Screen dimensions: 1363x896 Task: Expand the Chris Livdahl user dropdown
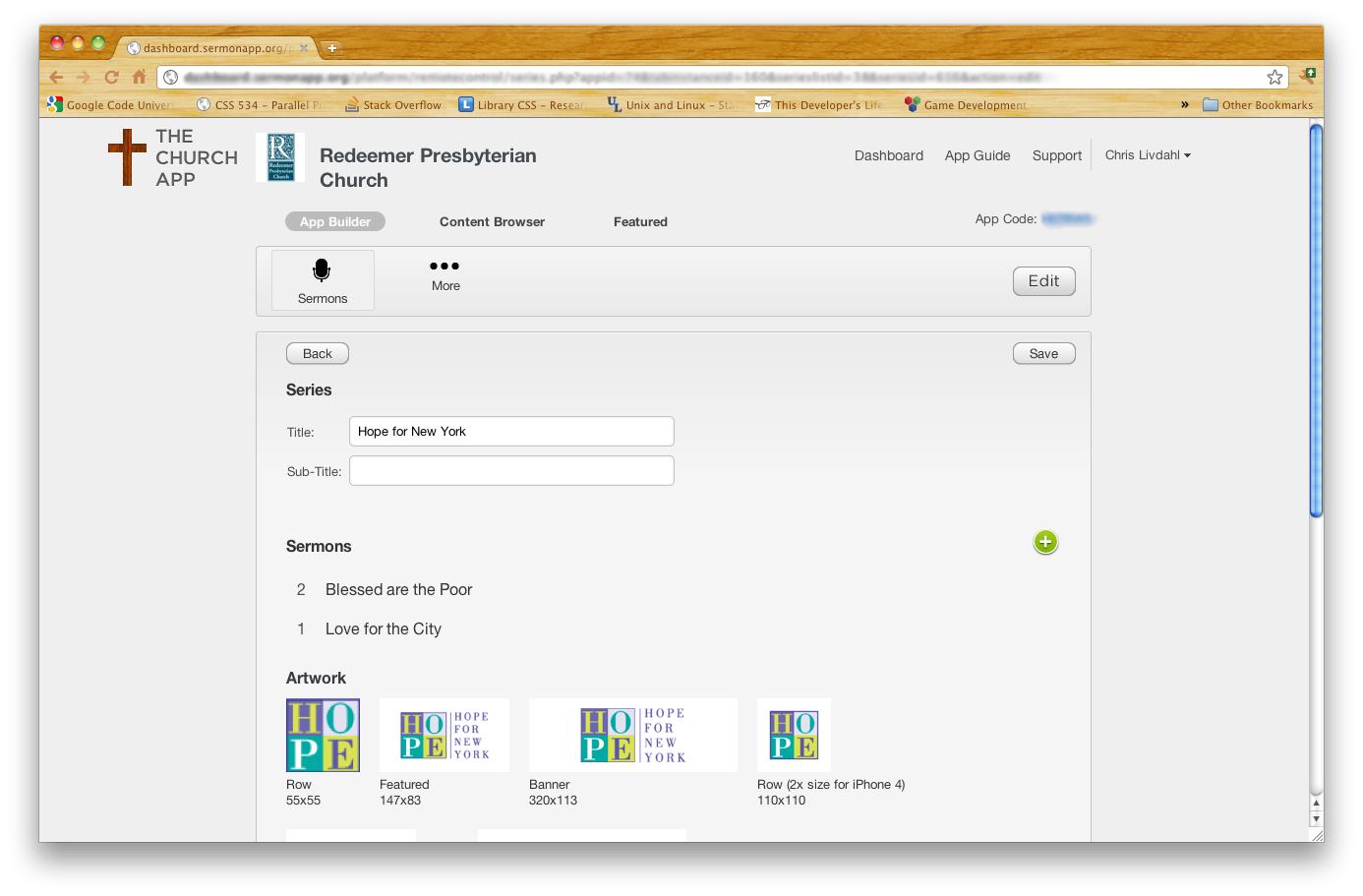(x=1148, y=155)
